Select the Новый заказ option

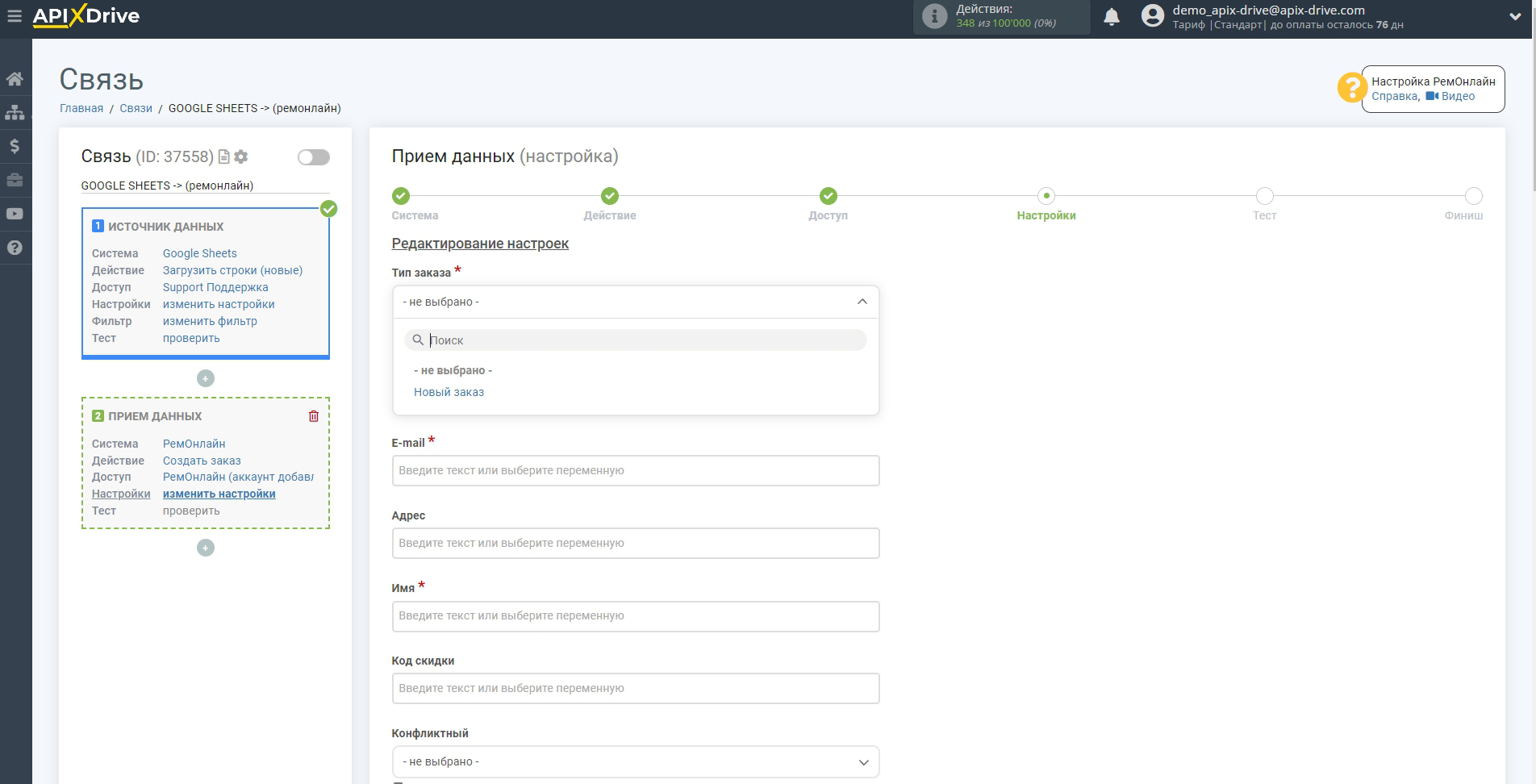point(449,392)
